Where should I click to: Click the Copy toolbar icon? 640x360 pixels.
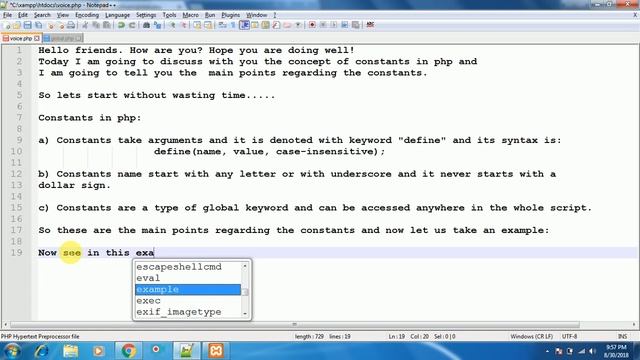pyautogui.click(x=96, y=25)
